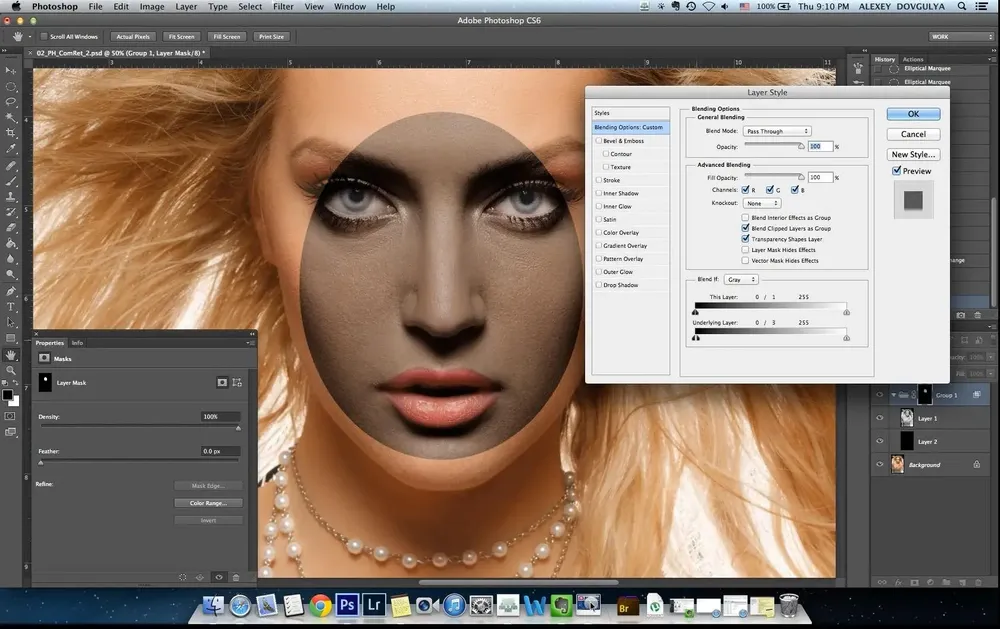Viewport: 1000px width, 629px height.
Task: Open the Blend Mode dropdown
Action: point(777,131)
